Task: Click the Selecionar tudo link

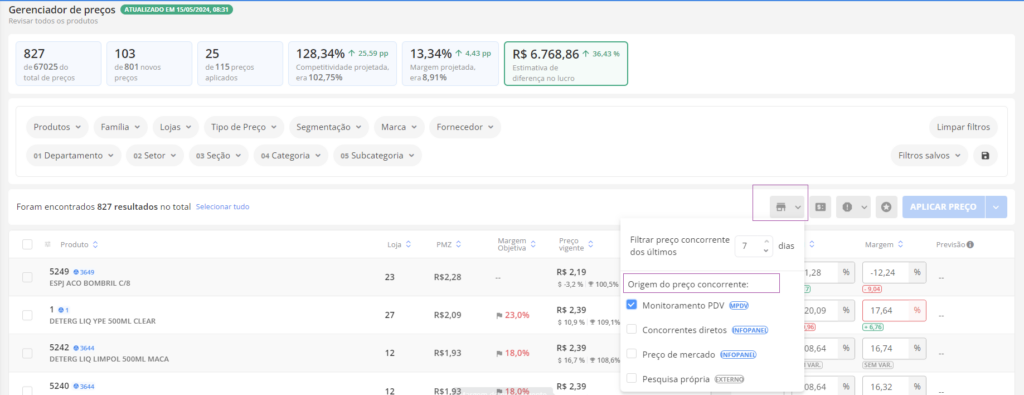Action: 223,206
